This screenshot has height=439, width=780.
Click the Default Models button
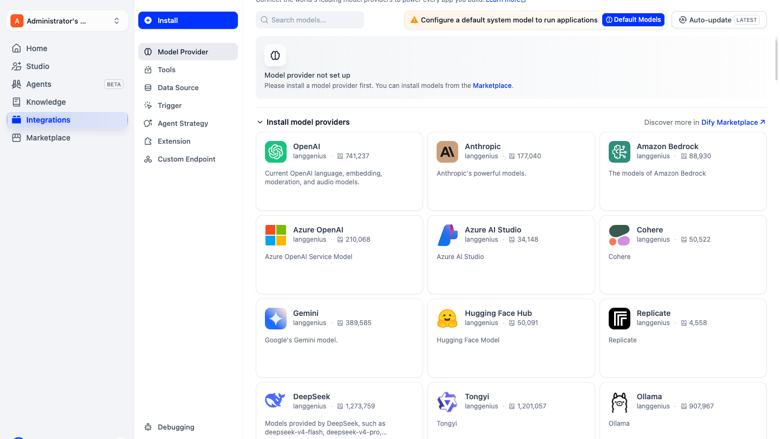coord(633,20)
